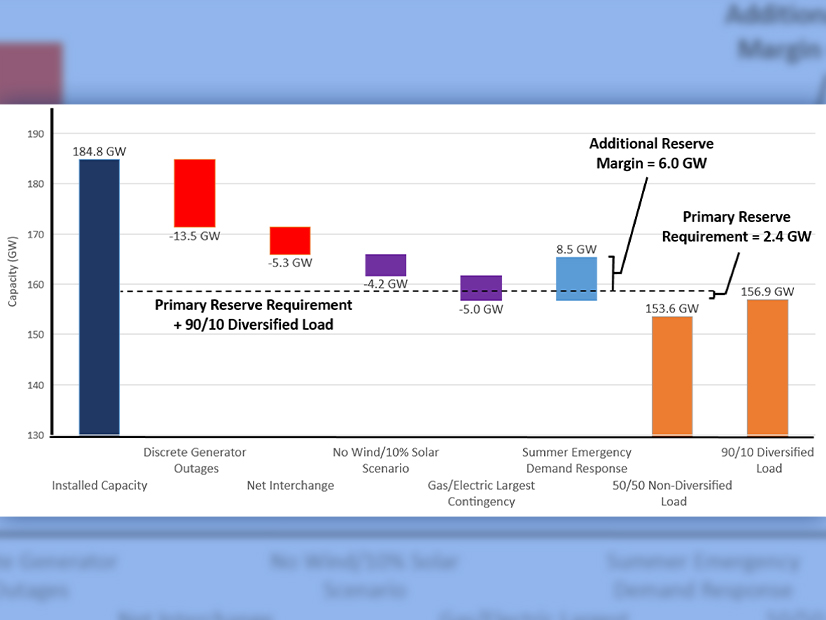Image resolution: width=826 pixels, height=620 pixels.
Task: Select the Installed Capacity x-axis label
Action: 99,486
